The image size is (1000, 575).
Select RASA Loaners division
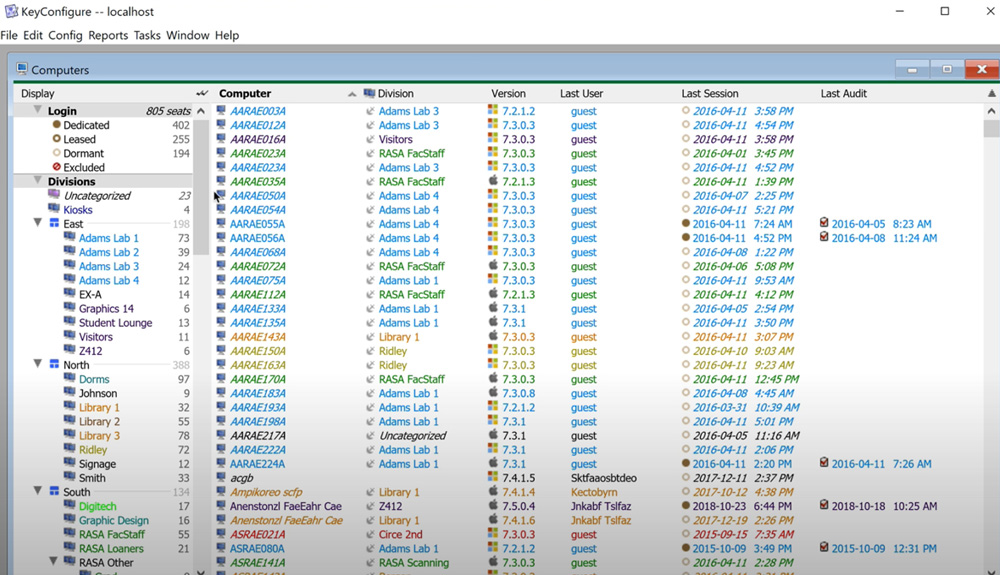click(111, 548)
